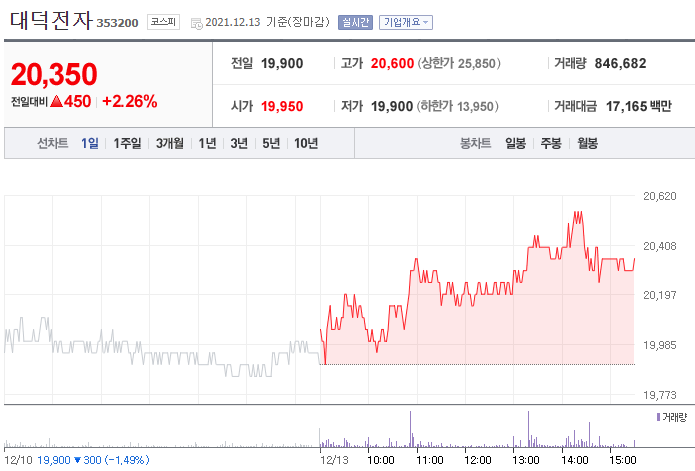The image size is (695, 471).
Task: Open the 일봉 candle chart
Action: coord(515,143)
